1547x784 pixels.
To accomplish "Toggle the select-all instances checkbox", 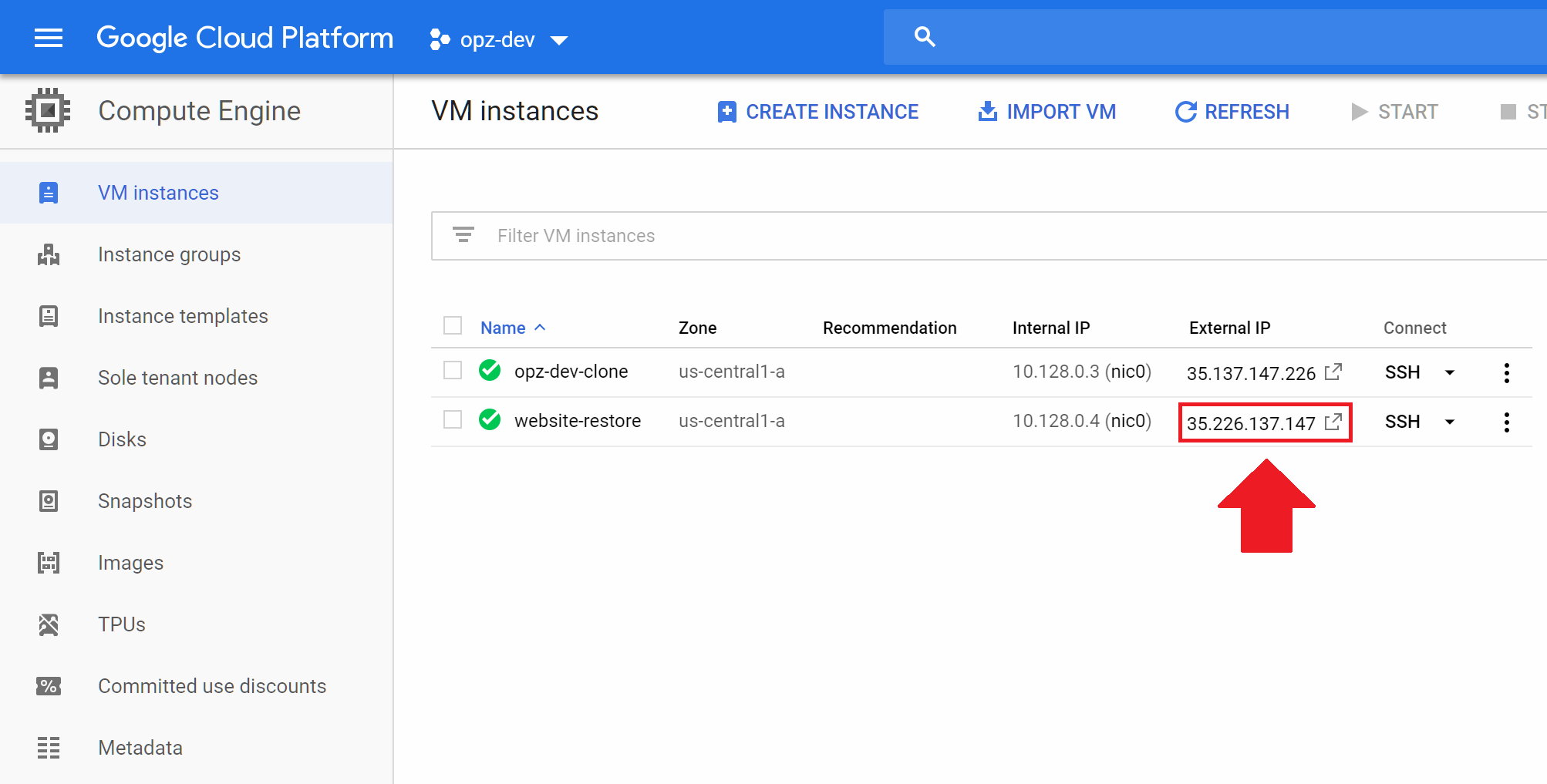I will (x=453, y=326).
